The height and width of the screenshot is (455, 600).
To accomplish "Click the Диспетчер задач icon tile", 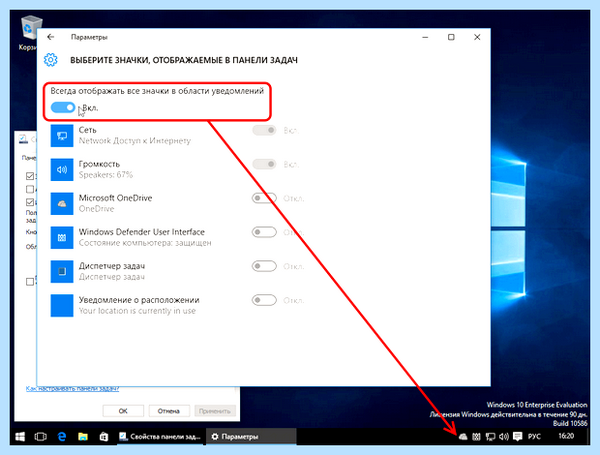I will tap(62, 272).
